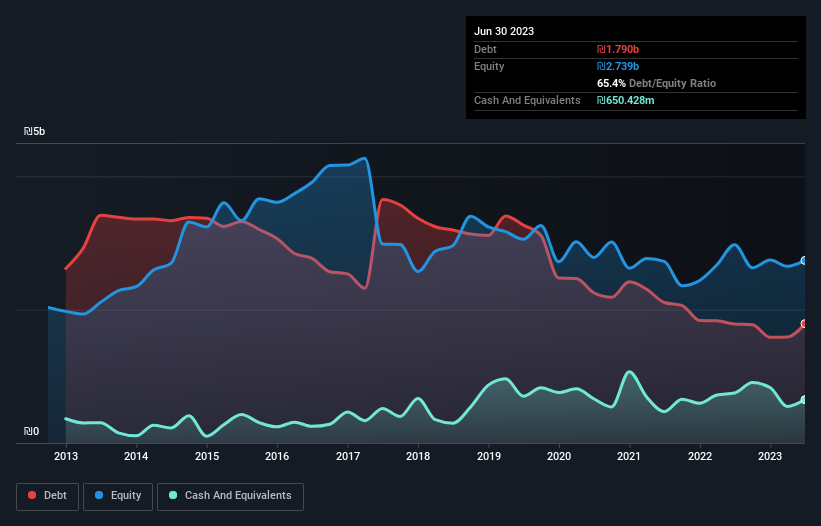Click the 2016 x-axis label
Screen dimensions: 821x526
[x=277, y=456]
